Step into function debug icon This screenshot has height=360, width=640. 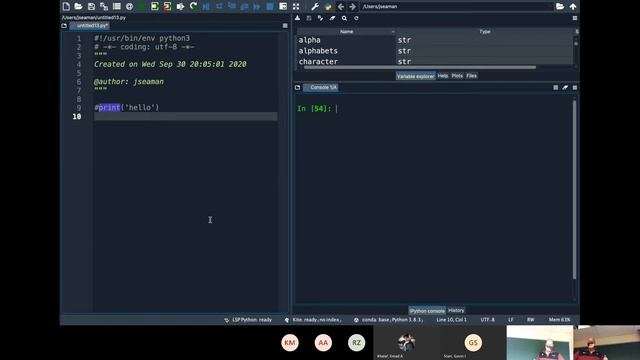[232, 6]
